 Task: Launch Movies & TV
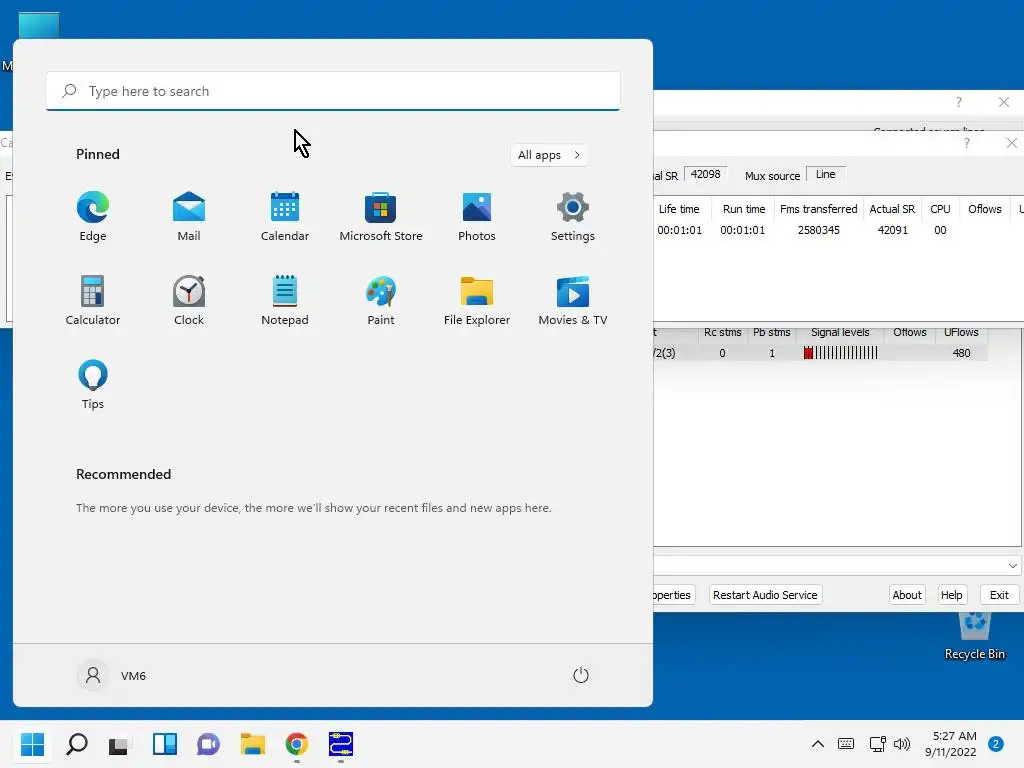coord(573,300)
